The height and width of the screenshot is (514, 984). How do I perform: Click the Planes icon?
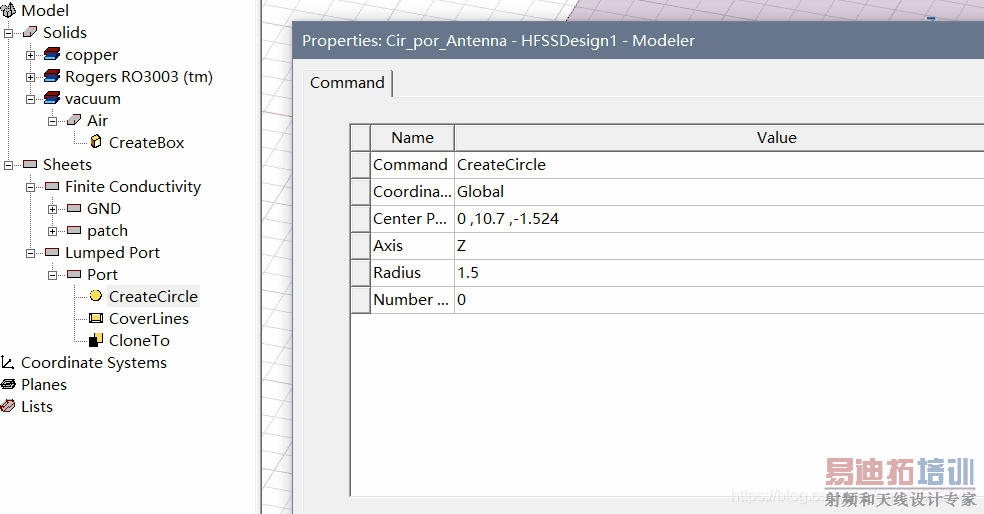[8, 384]
